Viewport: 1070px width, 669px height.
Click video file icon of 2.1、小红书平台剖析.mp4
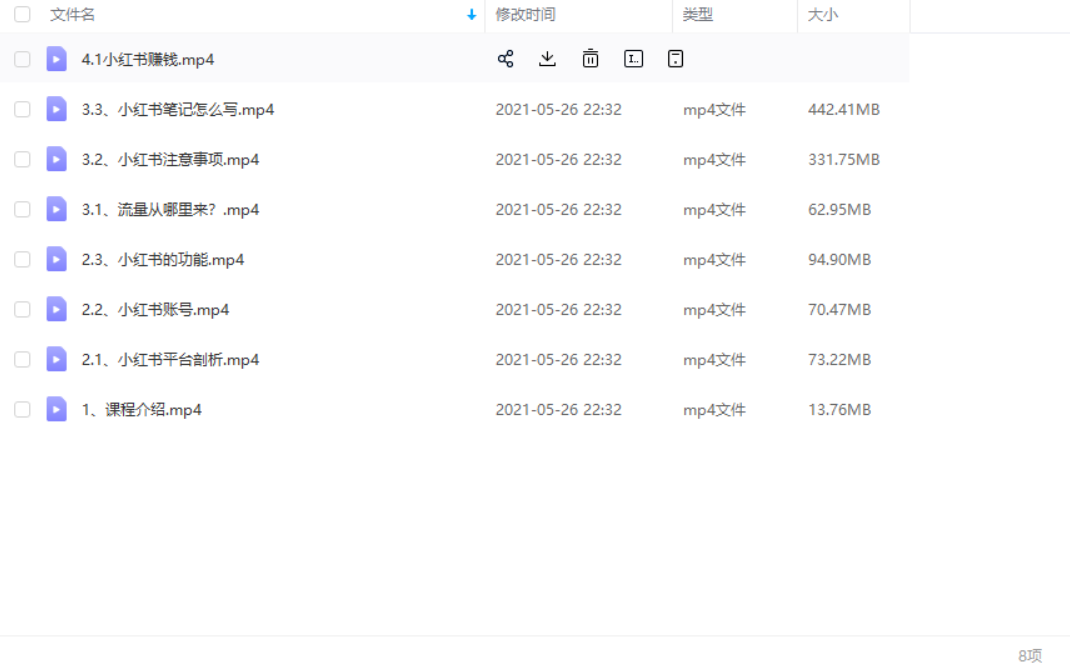[x=57, y=359]
